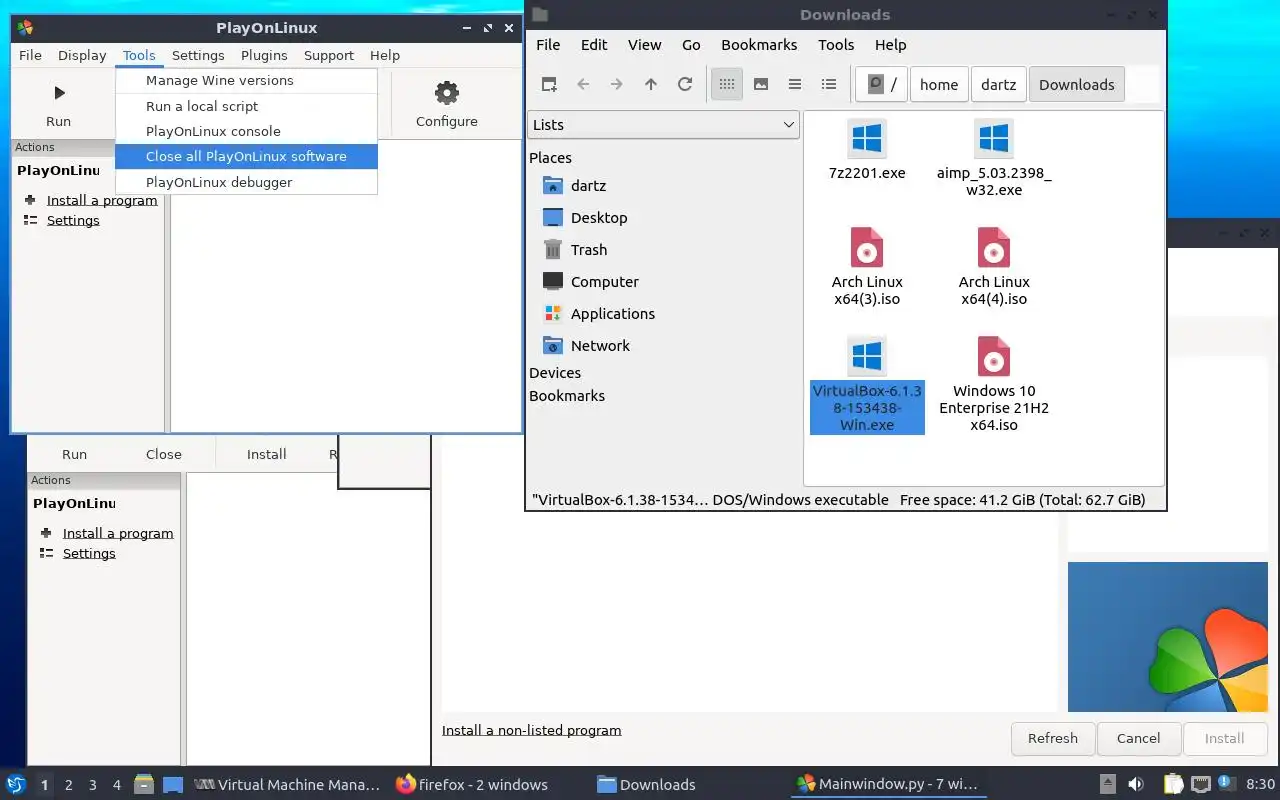
Task: Click Install in the background PlayOnLinux toolbar
Action: tap(267, 454)
